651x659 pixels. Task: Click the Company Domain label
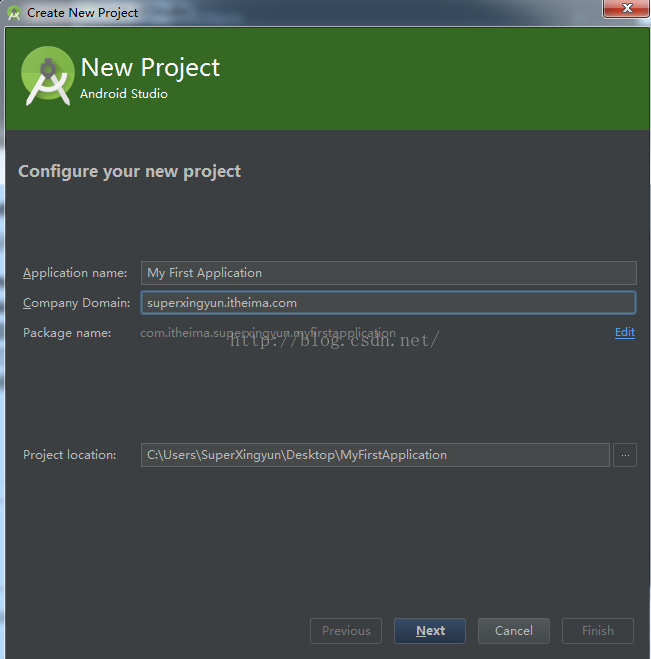pyautogui.click(x=76, y=303)
